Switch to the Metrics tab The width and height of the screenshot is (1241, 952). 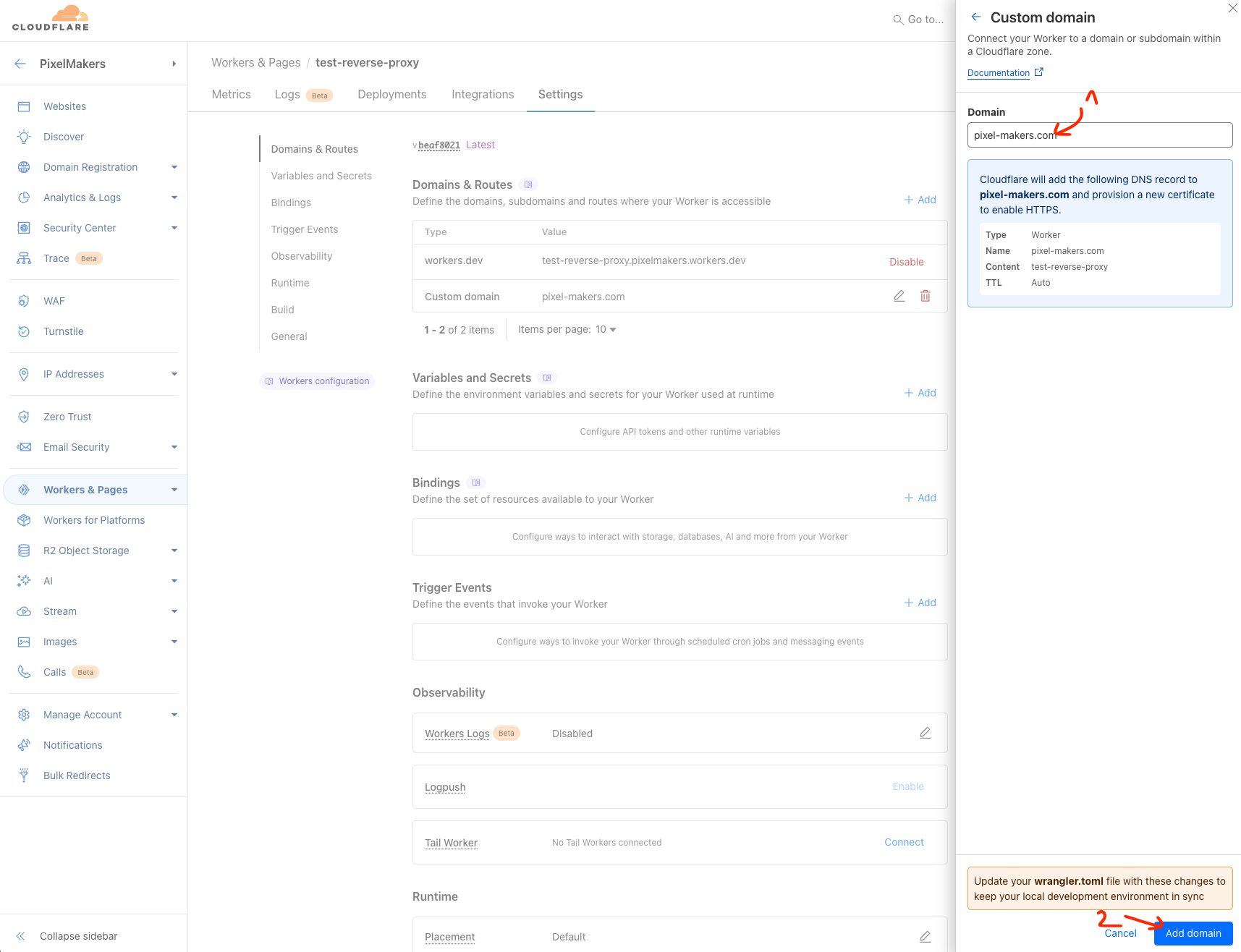232,94
